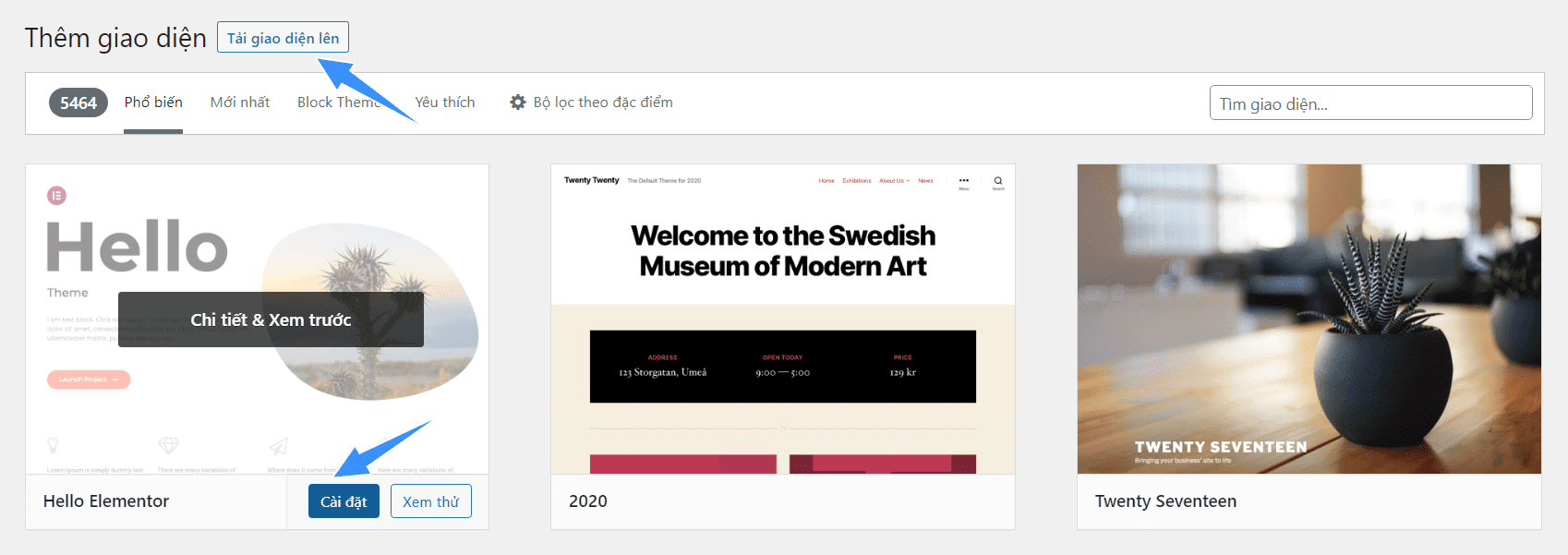Viewport: 1568px width, 555px height.
Task: Expand Bộ lọc theo đặc điểm filter
Action: point(603,103)
